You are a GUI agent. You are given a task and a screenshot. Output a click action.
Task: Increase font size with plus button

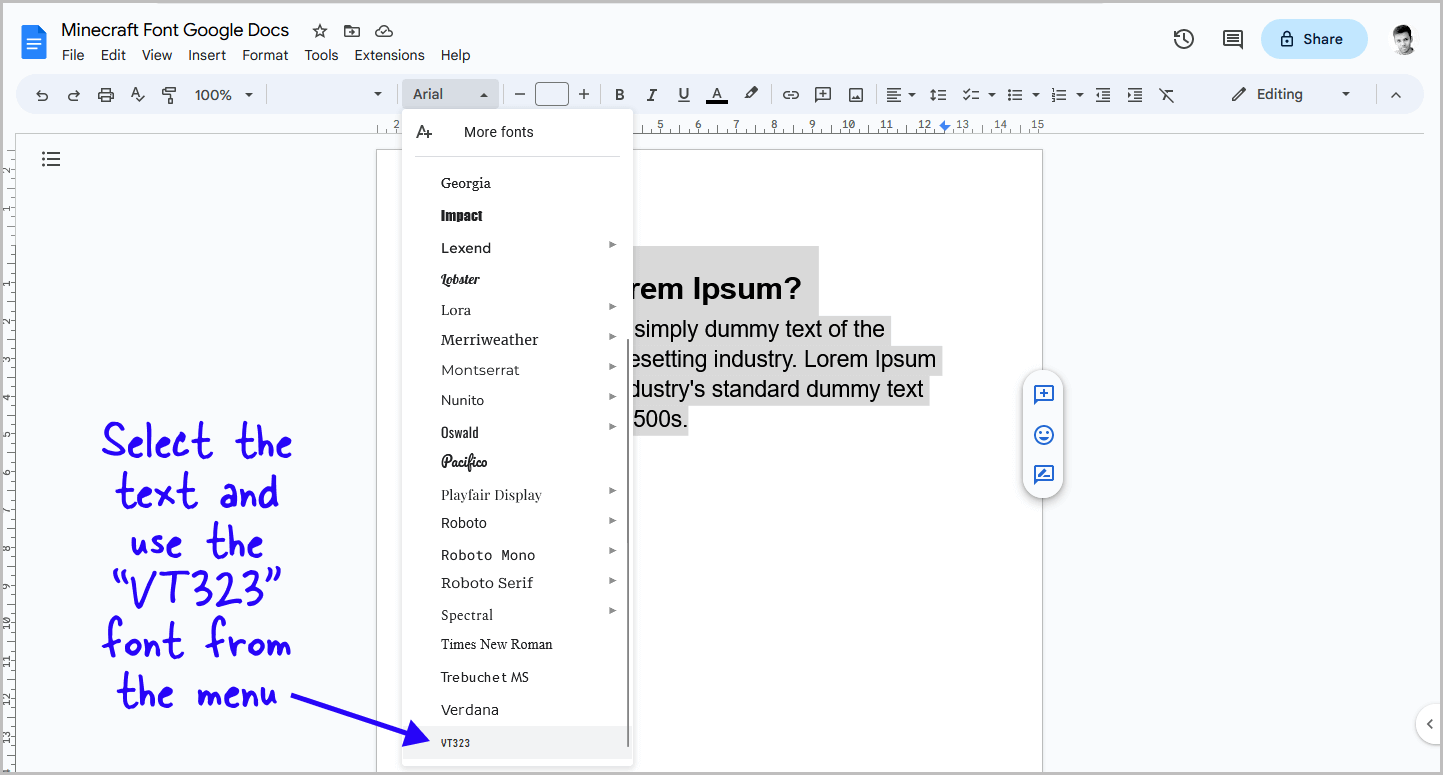pos(584,94)
